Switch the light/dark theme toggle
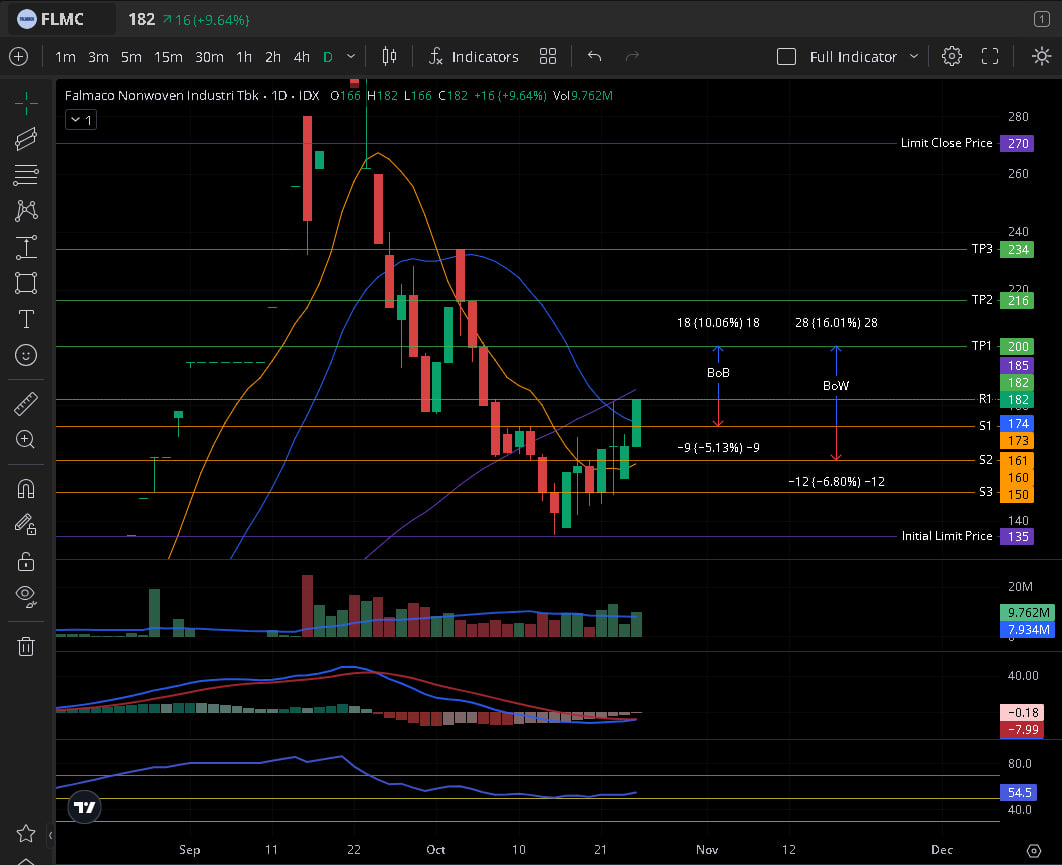Screen dimensions: 1062x865 (x=1041, y=56)
